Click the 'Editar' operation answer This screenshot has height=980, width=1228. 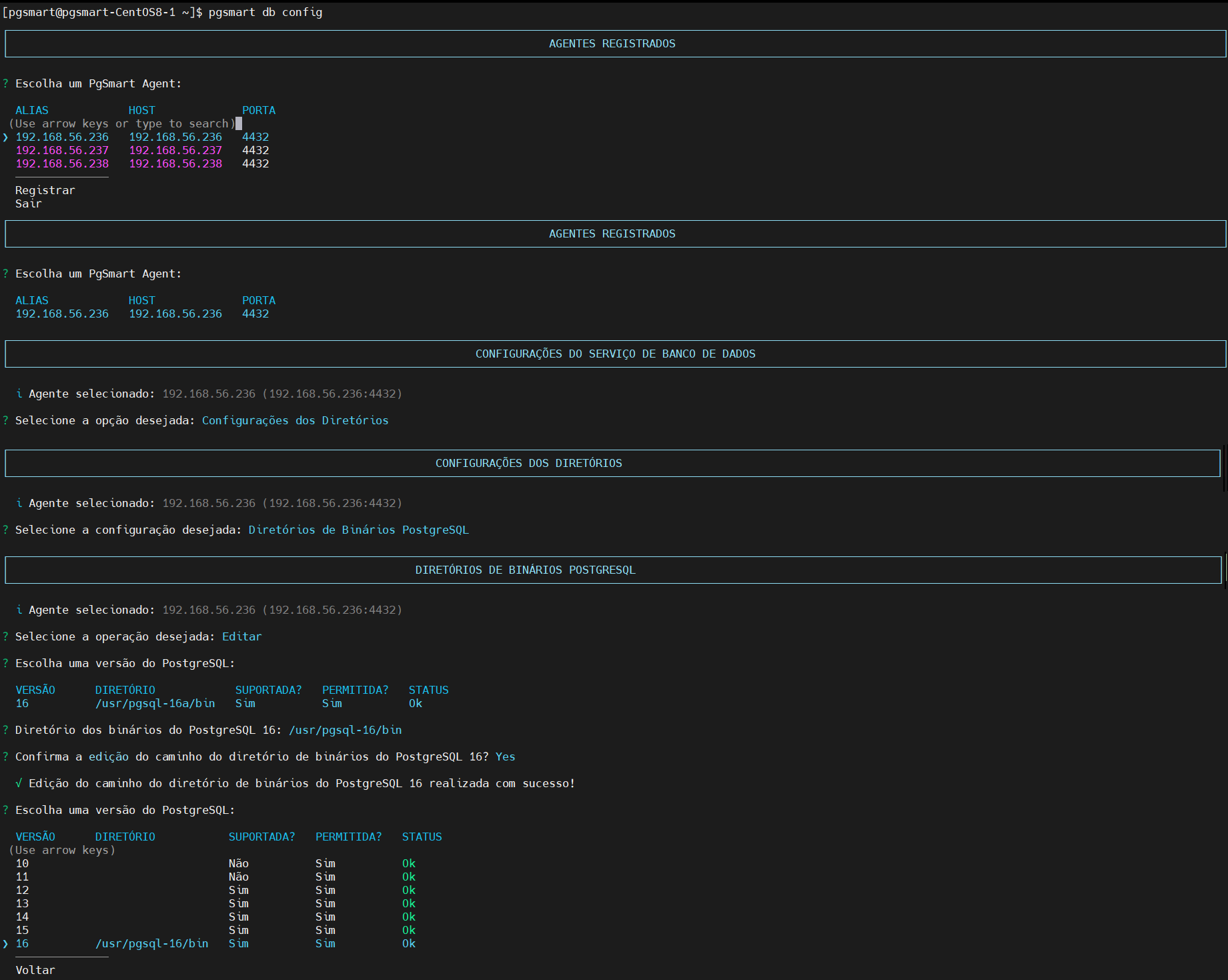[x=242, y=636]
